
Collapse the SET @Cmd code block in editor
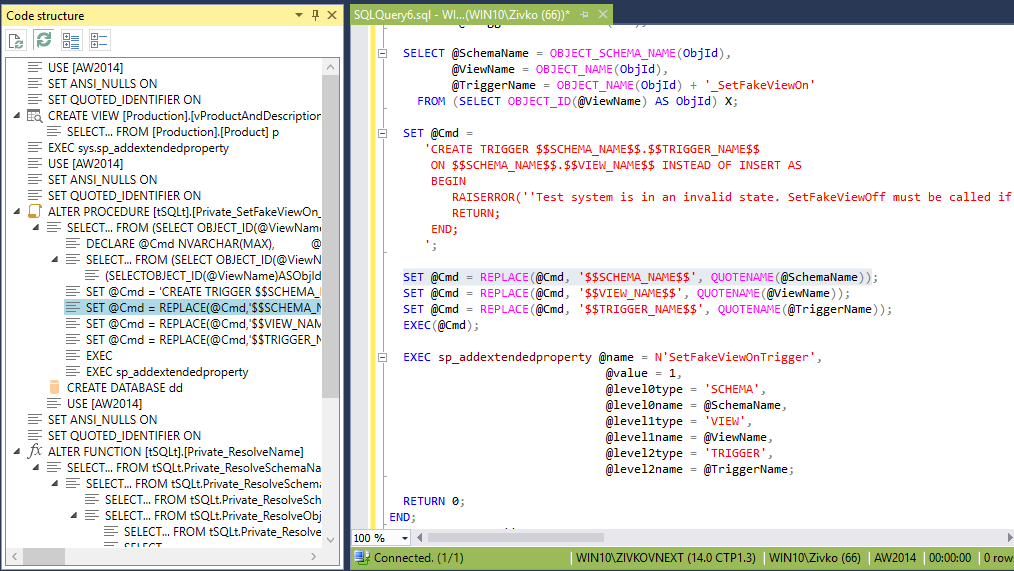[382, 133]
